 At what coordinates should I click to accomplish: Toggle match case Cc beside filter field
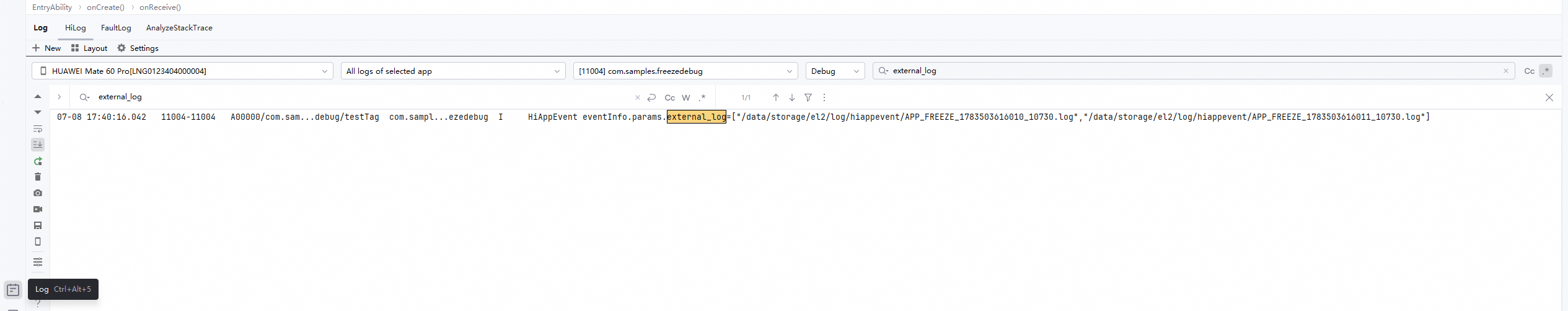(1530, 71)
